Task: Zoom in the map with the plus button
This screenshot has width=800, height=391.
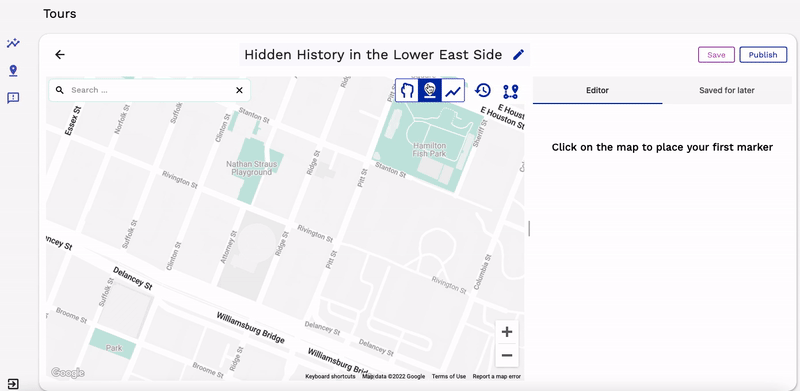Action: click(507, 332)
